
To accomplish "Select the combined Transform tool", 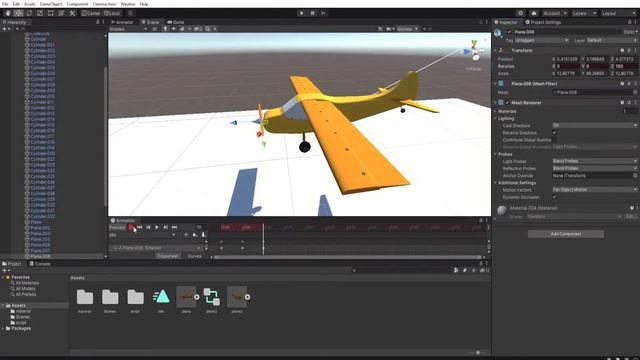I will (x=61, y=13).
